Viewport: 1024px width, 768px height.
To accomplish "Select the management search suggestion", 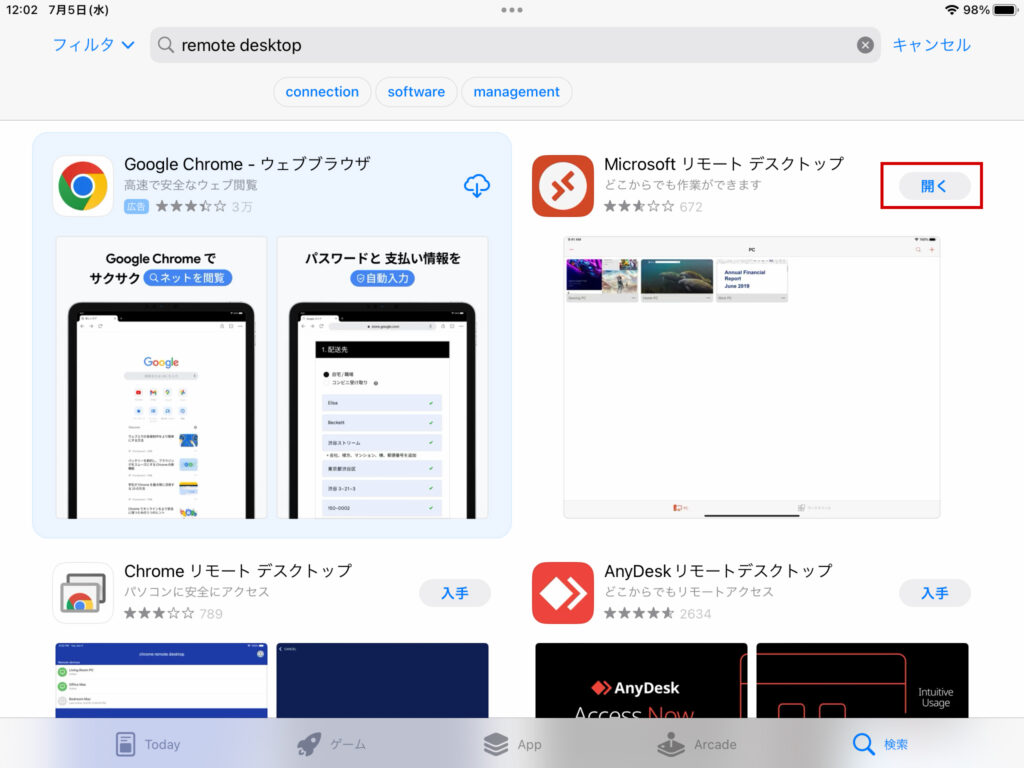I will tap(516, 91).
